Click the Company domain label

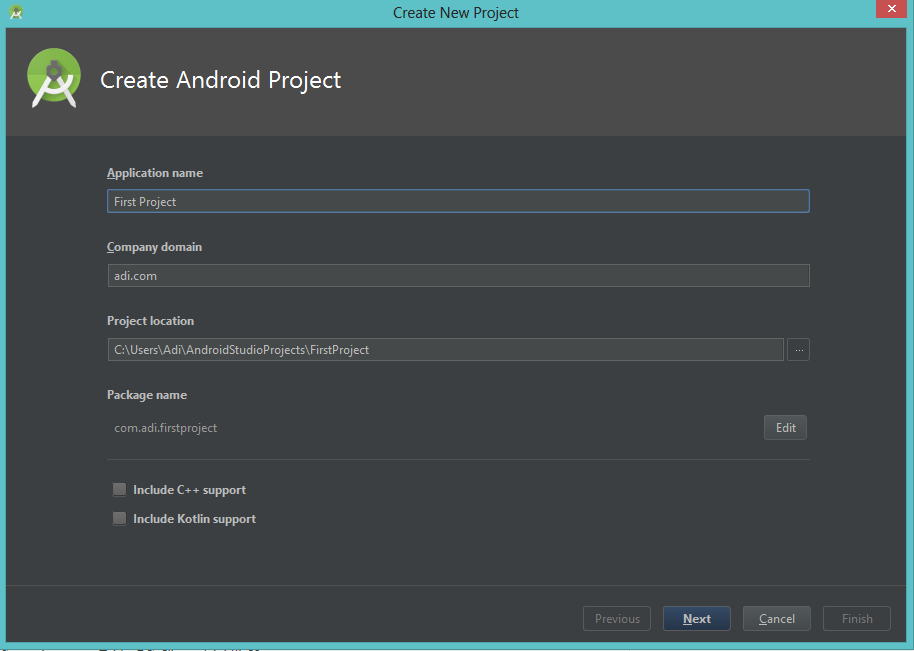tap(154, 246)
